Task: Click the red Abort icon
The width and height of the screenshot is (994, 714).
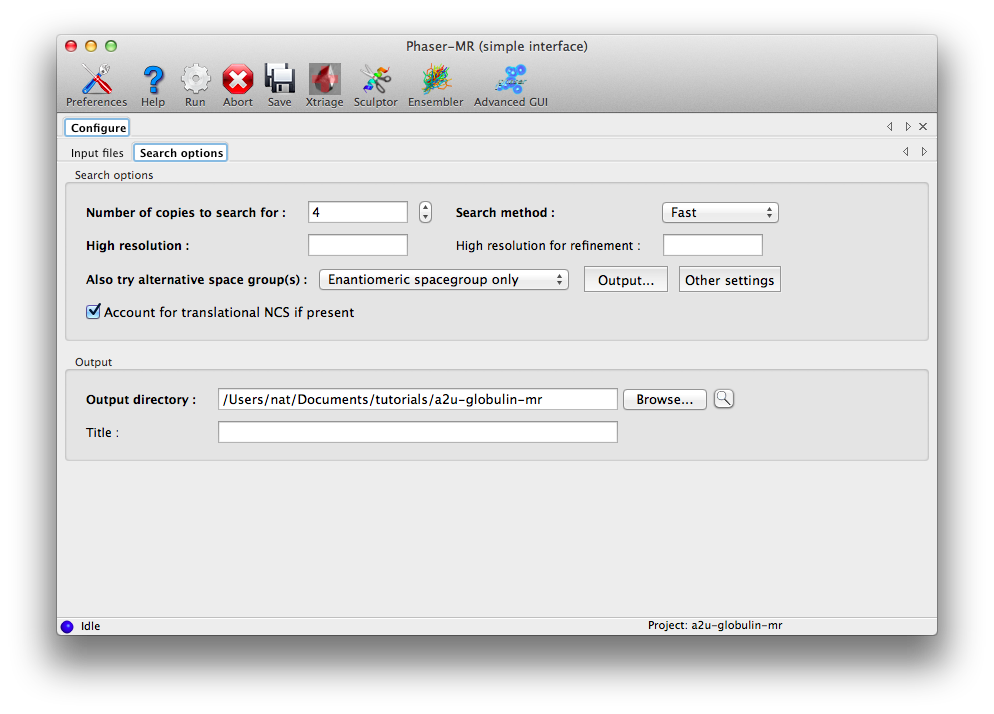Action: pyautogui.click(x=238, y=80)
